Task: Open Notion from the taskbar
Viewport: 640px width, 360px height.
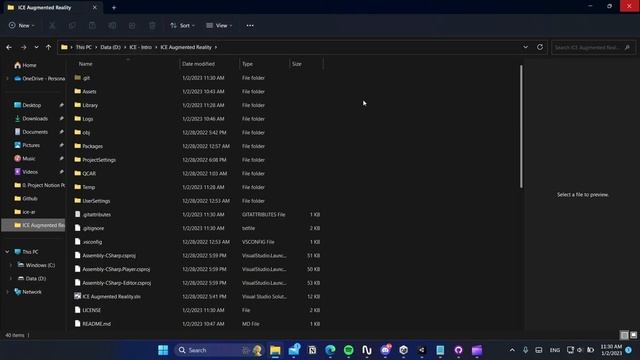Action: coord(312,350)
